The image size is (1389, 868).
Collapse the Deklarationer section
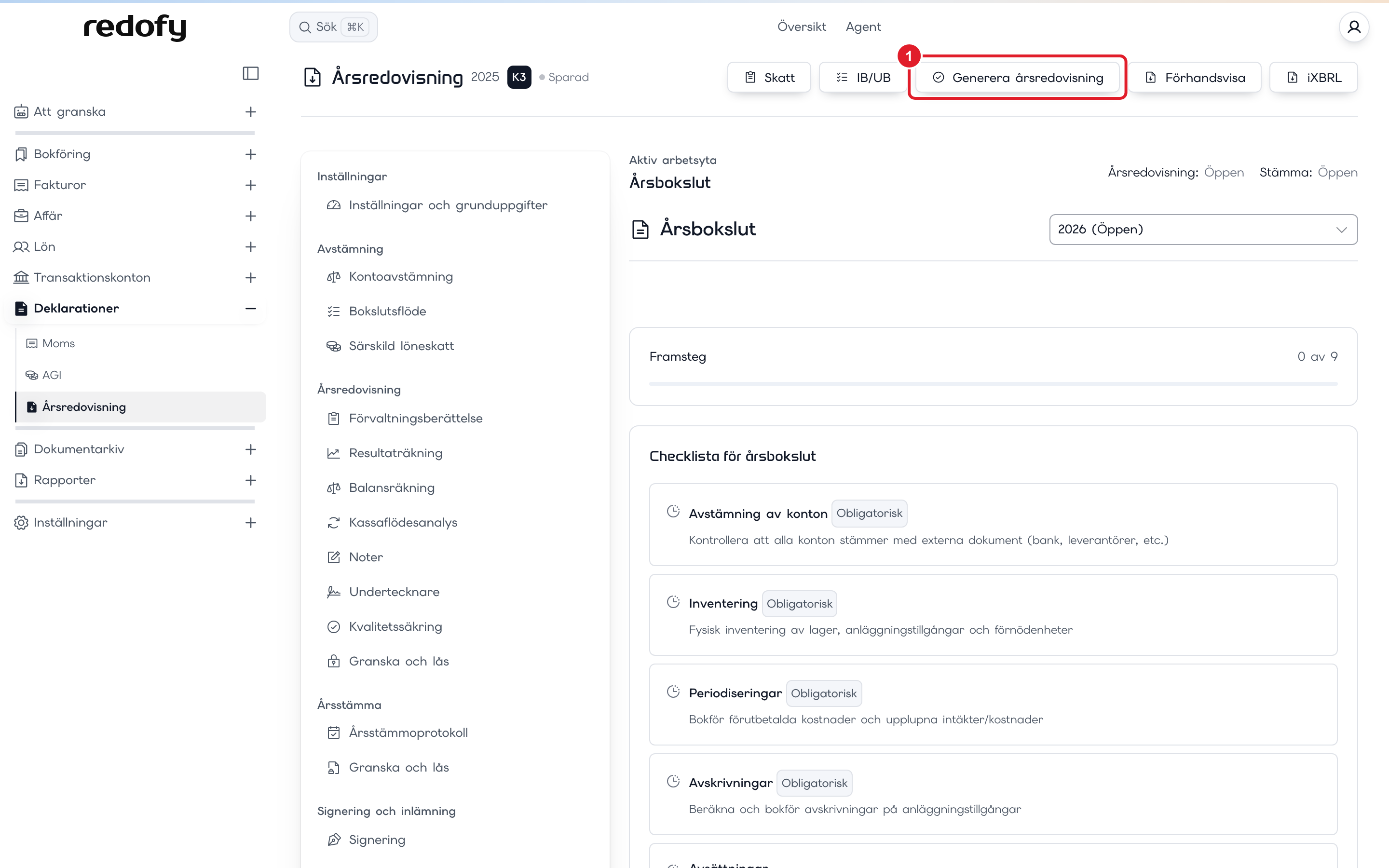point(250,309)
